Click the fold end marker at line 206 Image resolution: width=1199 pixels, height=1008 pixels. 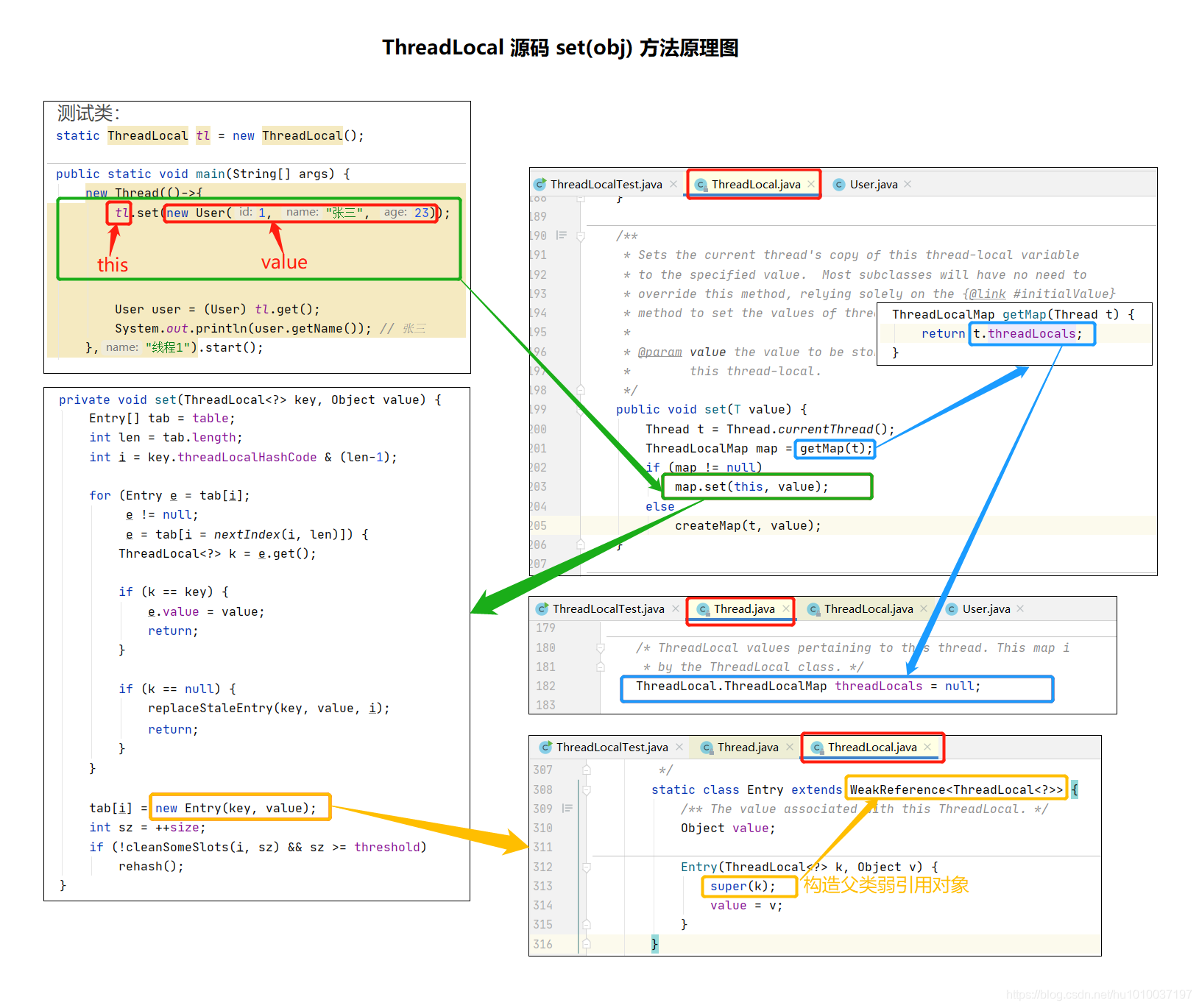point(581,544)
